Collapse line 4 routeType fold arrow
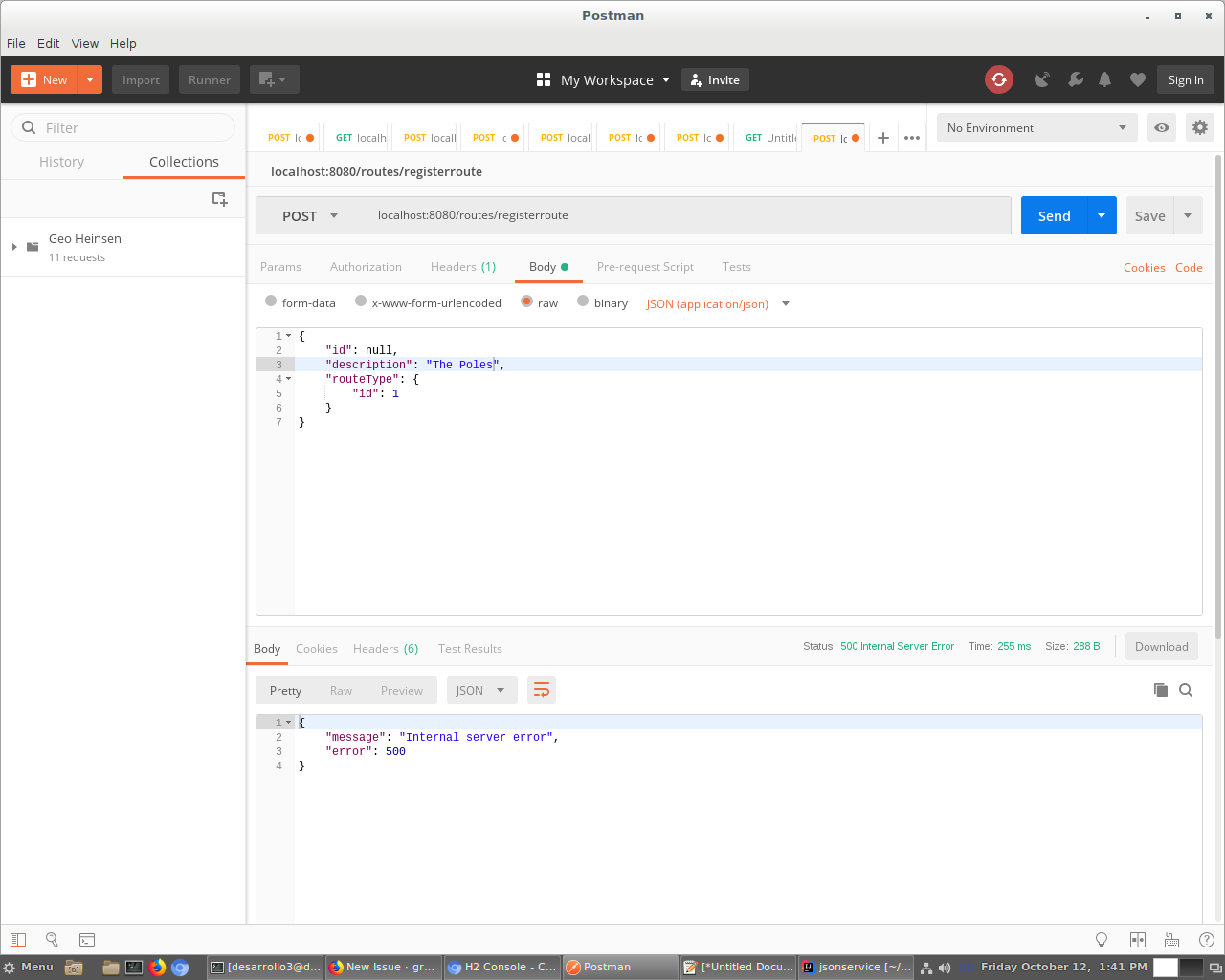1225x980 pixels. coord(288,379)
